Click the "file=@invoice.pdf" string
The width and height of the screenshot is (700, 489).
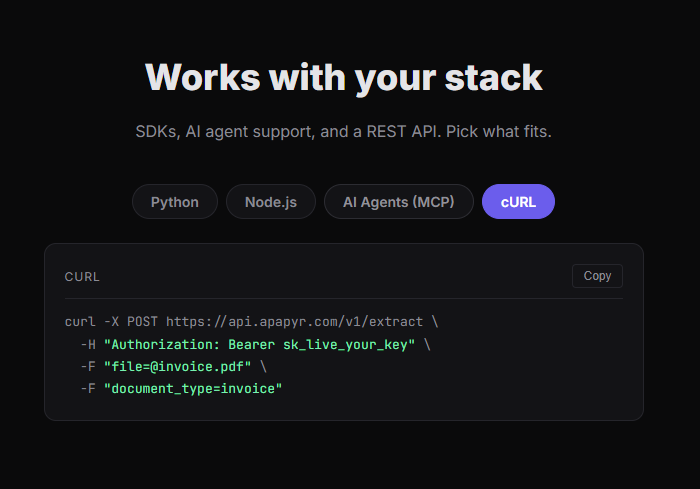[x=177, y=367]
